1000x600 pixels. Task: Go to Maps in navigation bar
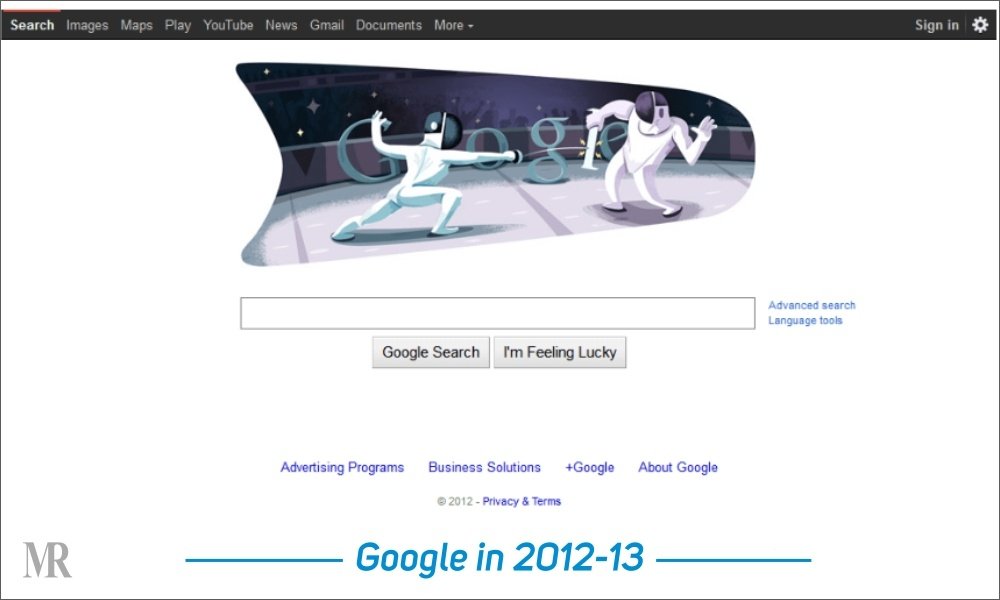[136, 26]
